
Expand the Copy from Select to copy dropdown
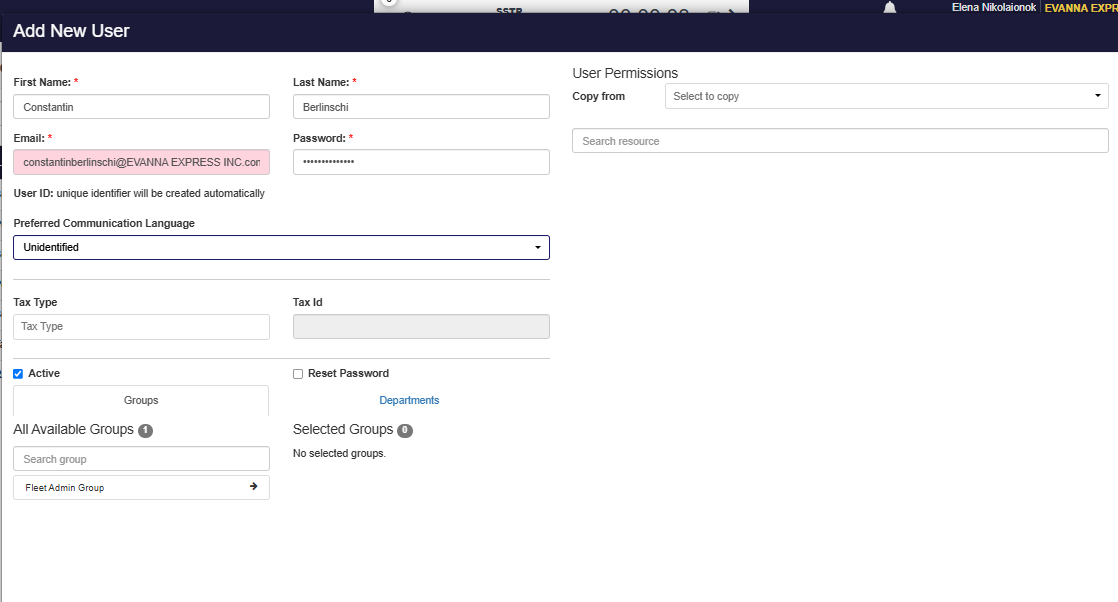click(886, 96)
